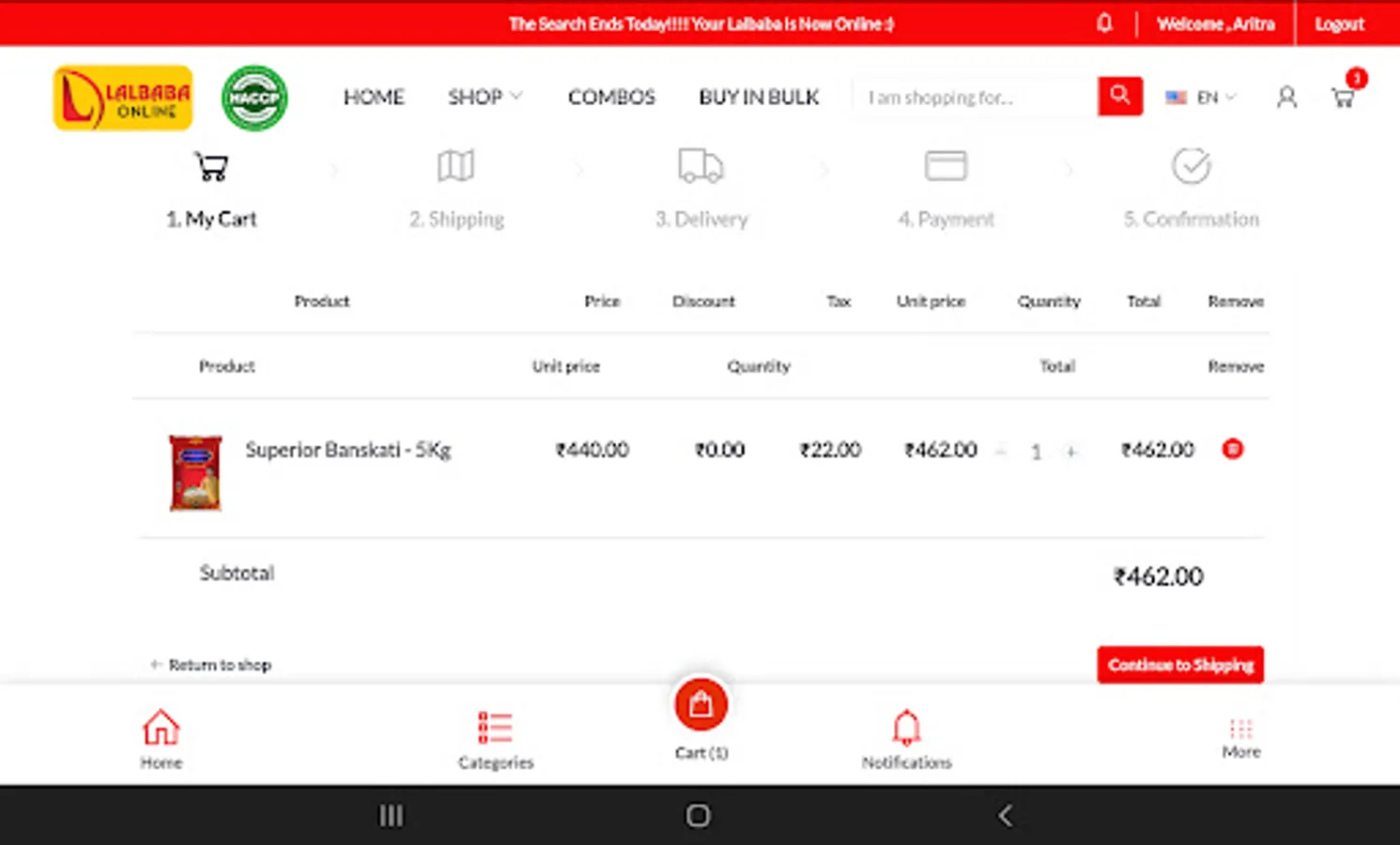Decrease quantity with the minus button
The image size is (1400, 845).
(1001, 452)
